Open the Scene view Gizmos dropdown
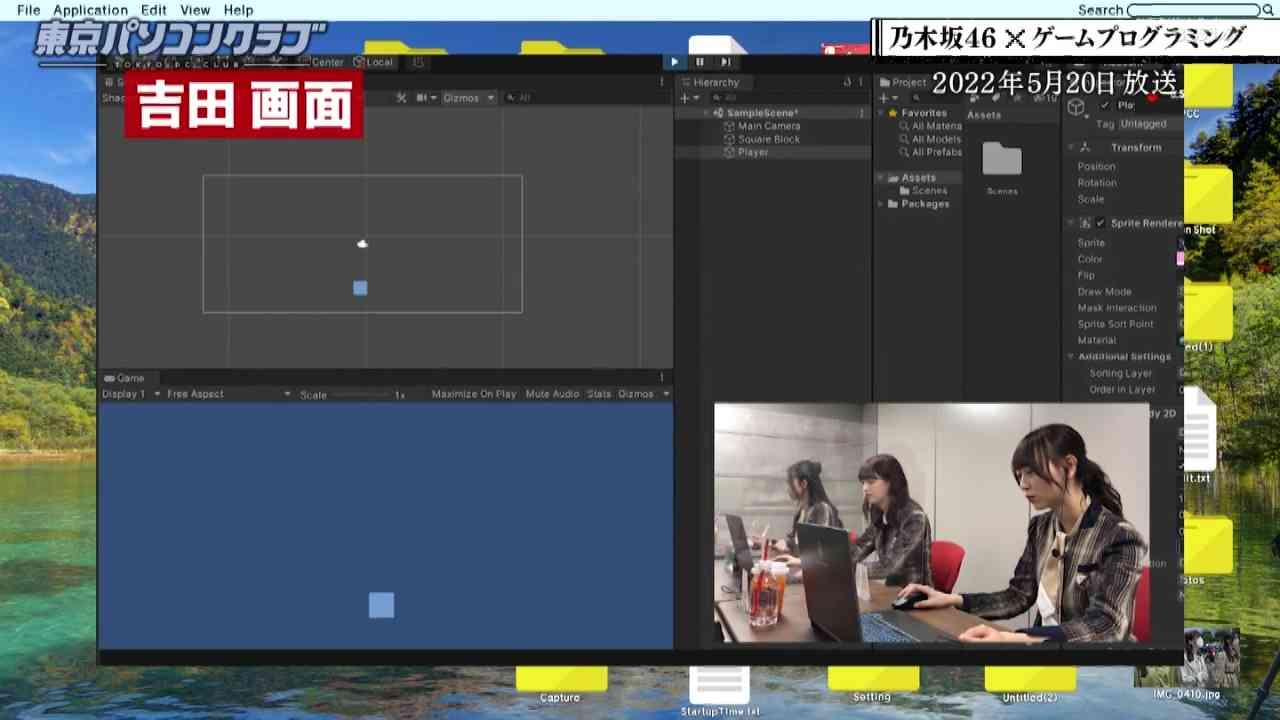The width and height of the screenshot is (1280, 720). coord(468,98)
